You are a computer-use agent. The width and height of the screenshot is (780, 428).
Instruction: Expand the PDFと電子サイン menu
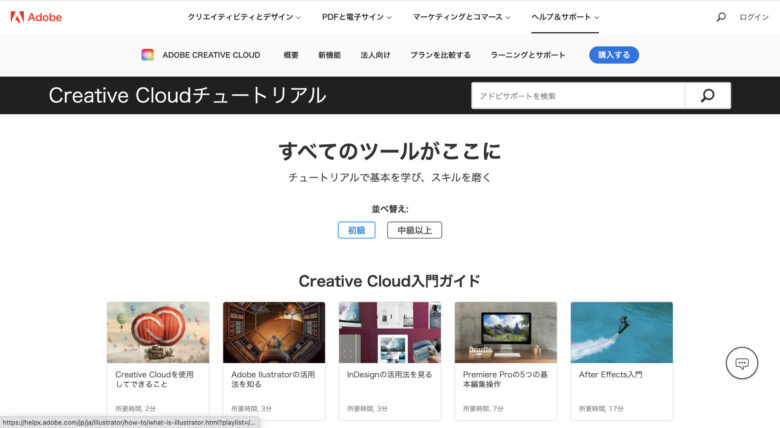pyautogui.click(x=357, y=17)
